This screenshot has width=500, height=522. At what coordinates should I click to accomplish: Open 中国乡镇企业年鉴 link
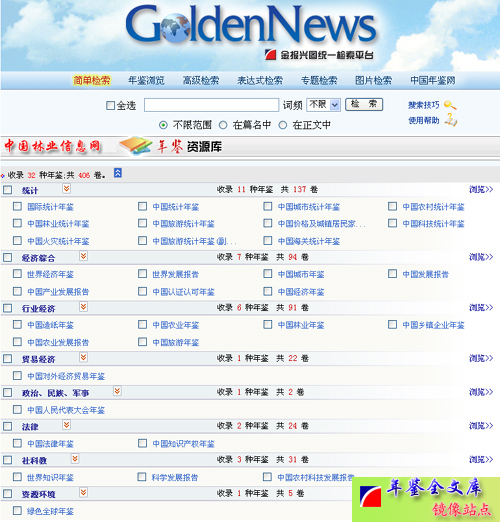434,325
